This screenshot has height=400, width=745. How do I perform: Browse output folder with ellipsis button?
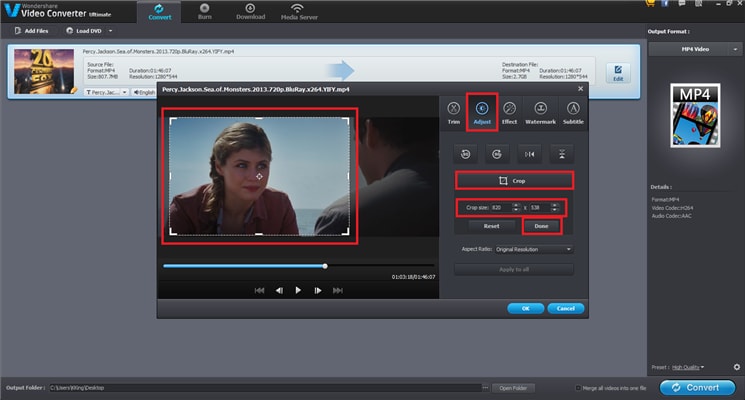tap(485, 388)
